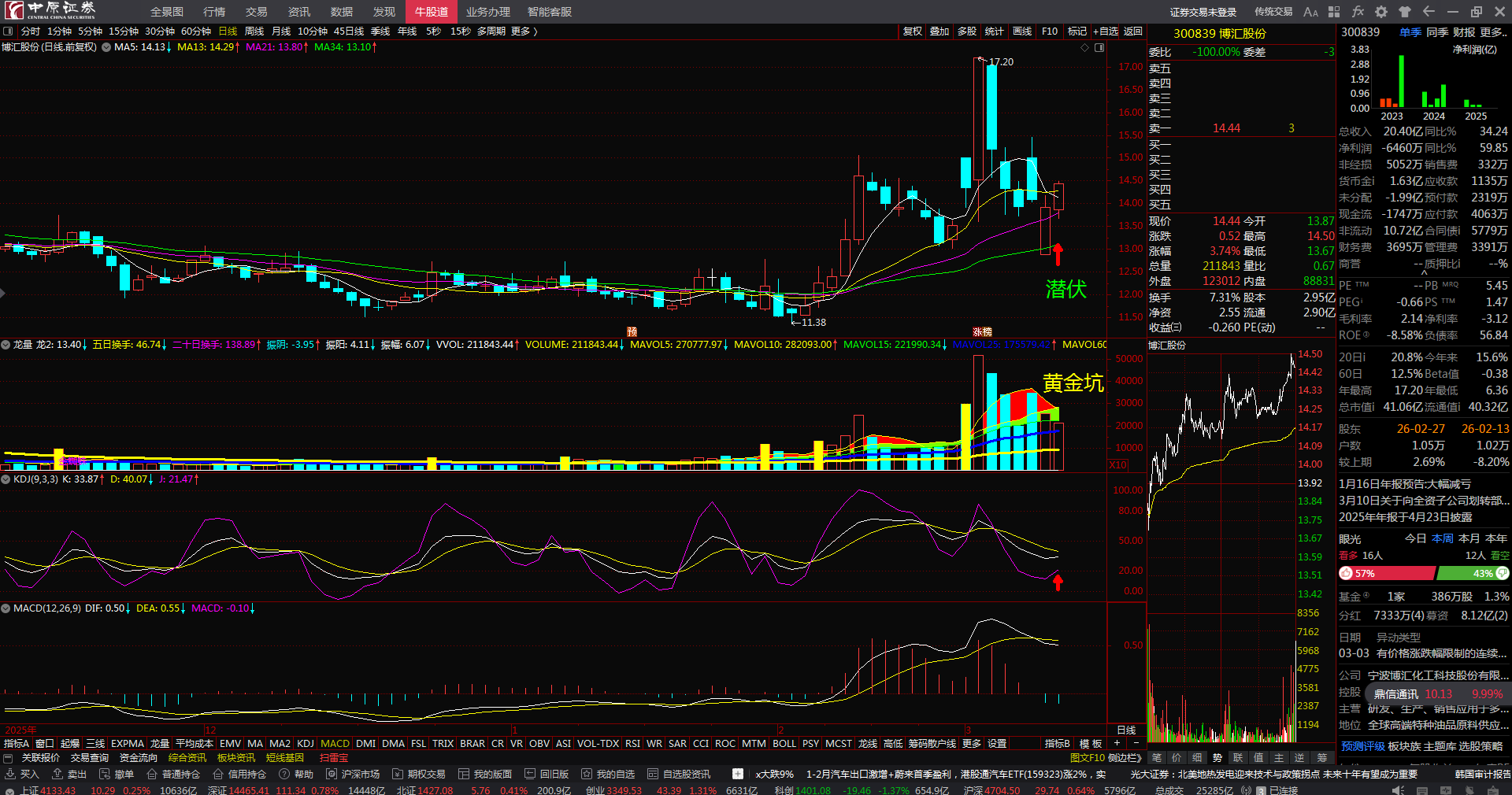Viewport: 1512px width, 795px height.
Task: Click the cancel order (撤单) icon
Action: 105,775
